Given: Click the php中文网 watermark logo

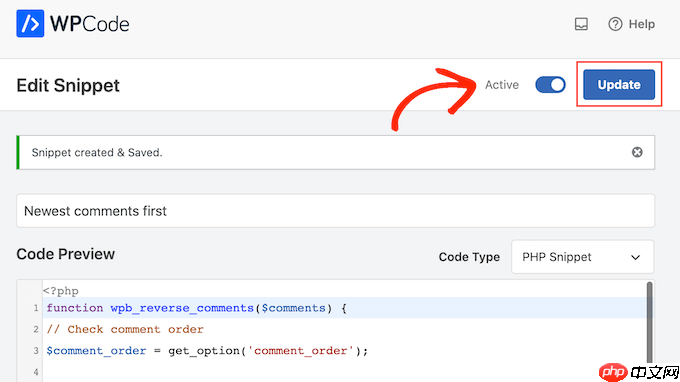Looking at the screenshot, I should (638, 372).
